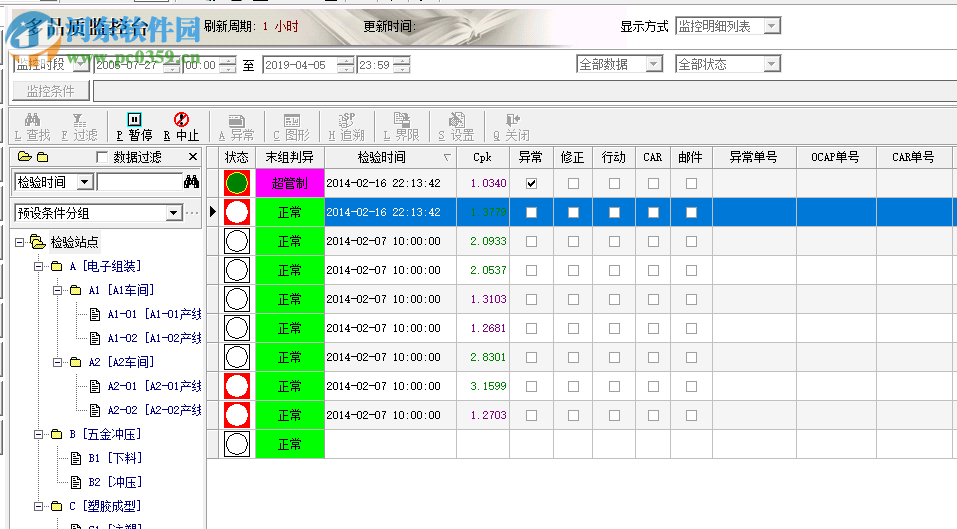Click the Find (查找) binoculars toolbar icon
The width and height of the screenshot is (957, 529).
click(32, 120)
